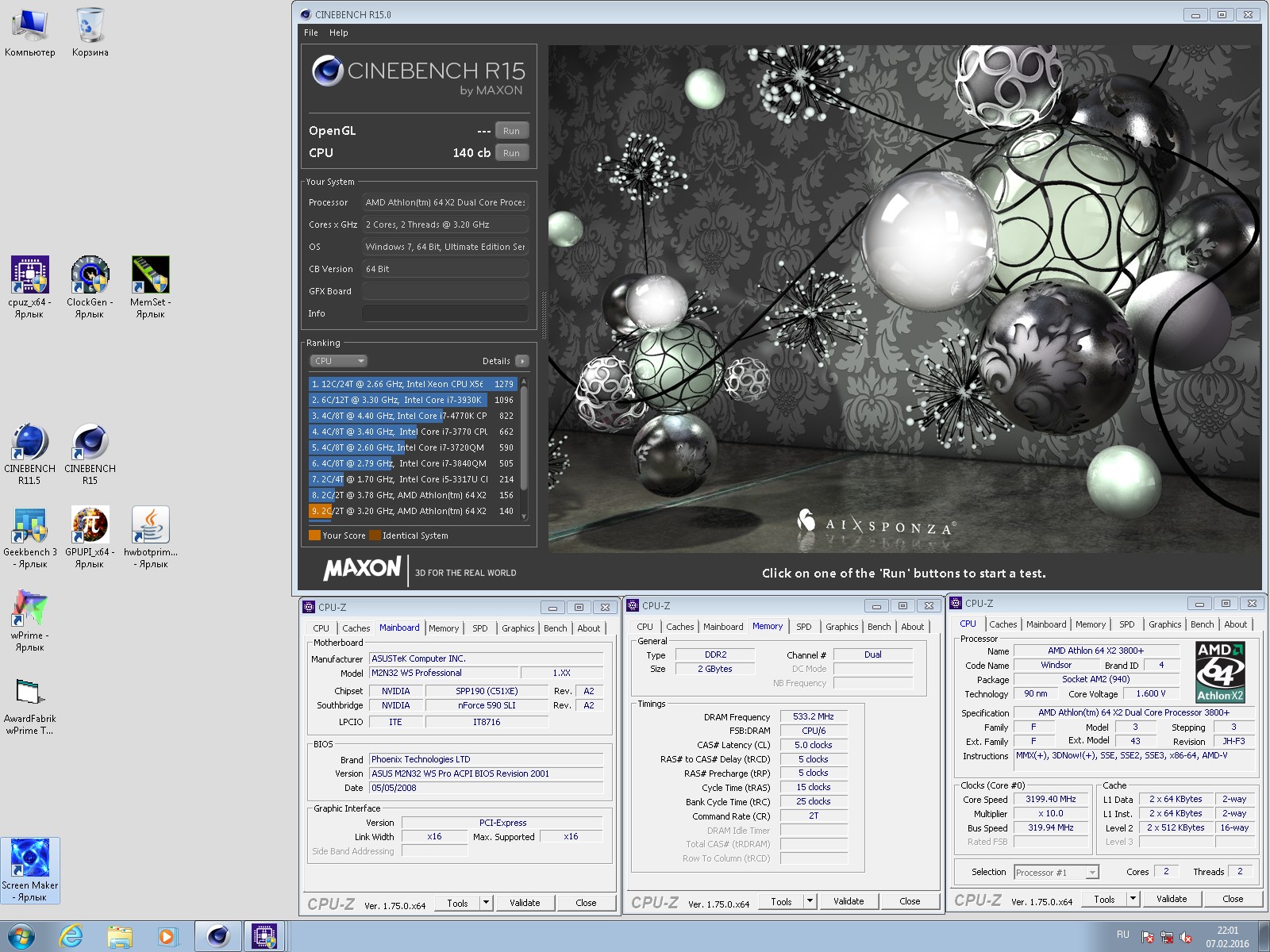The height and width of the screenshot is (952, 1270).
Task: Select the hwbotprime Java shortcut icon
Action: [x=150, y=537]
